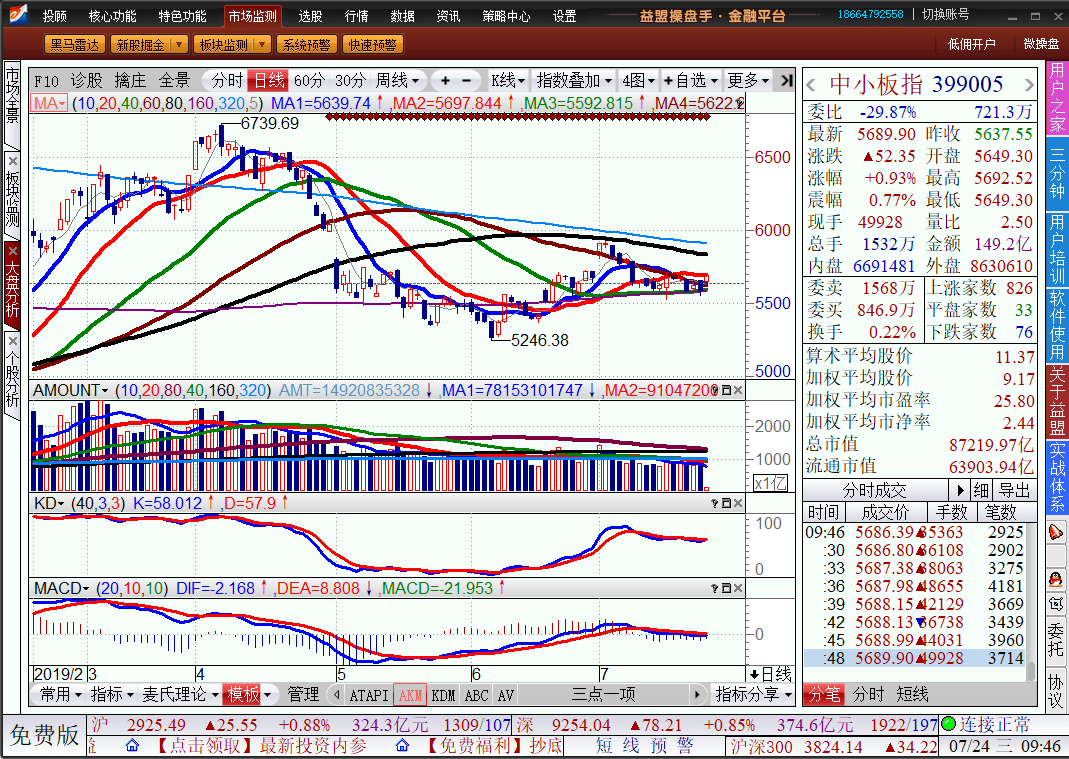Go to next index with right arrow
The width and height of the screenshot is (1069, 759).
point(1029,85)
